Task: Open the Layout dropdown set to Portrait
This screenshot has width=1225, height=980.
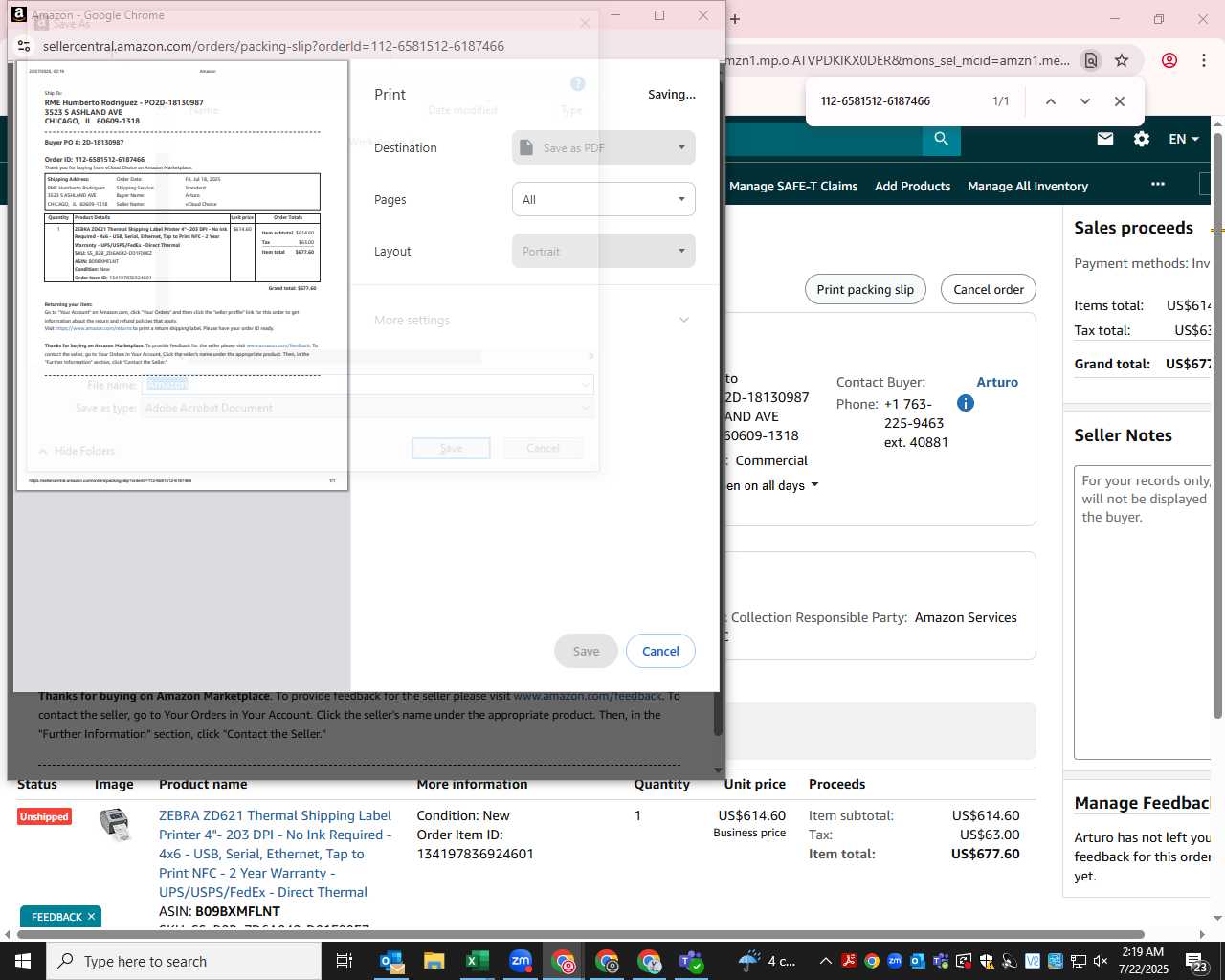Action: tap(603, 251)
